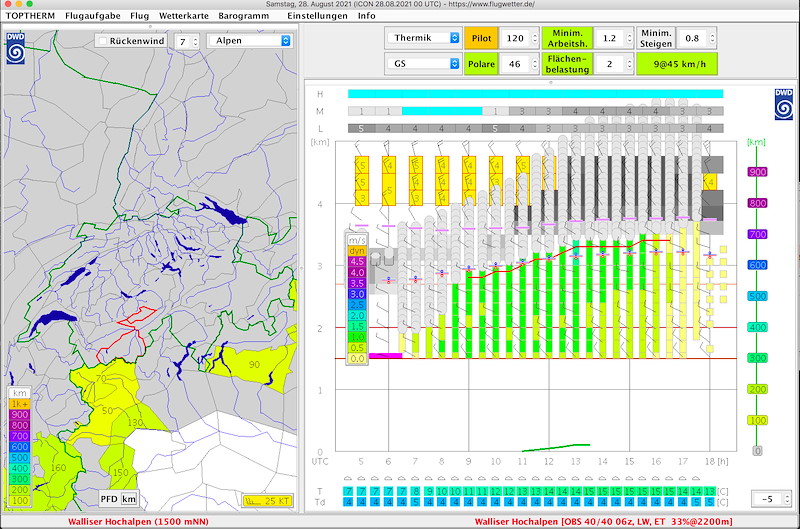Click the 25 KT wind barb legend
This screenshot has width=800, height=529.
tap(266, 500)
